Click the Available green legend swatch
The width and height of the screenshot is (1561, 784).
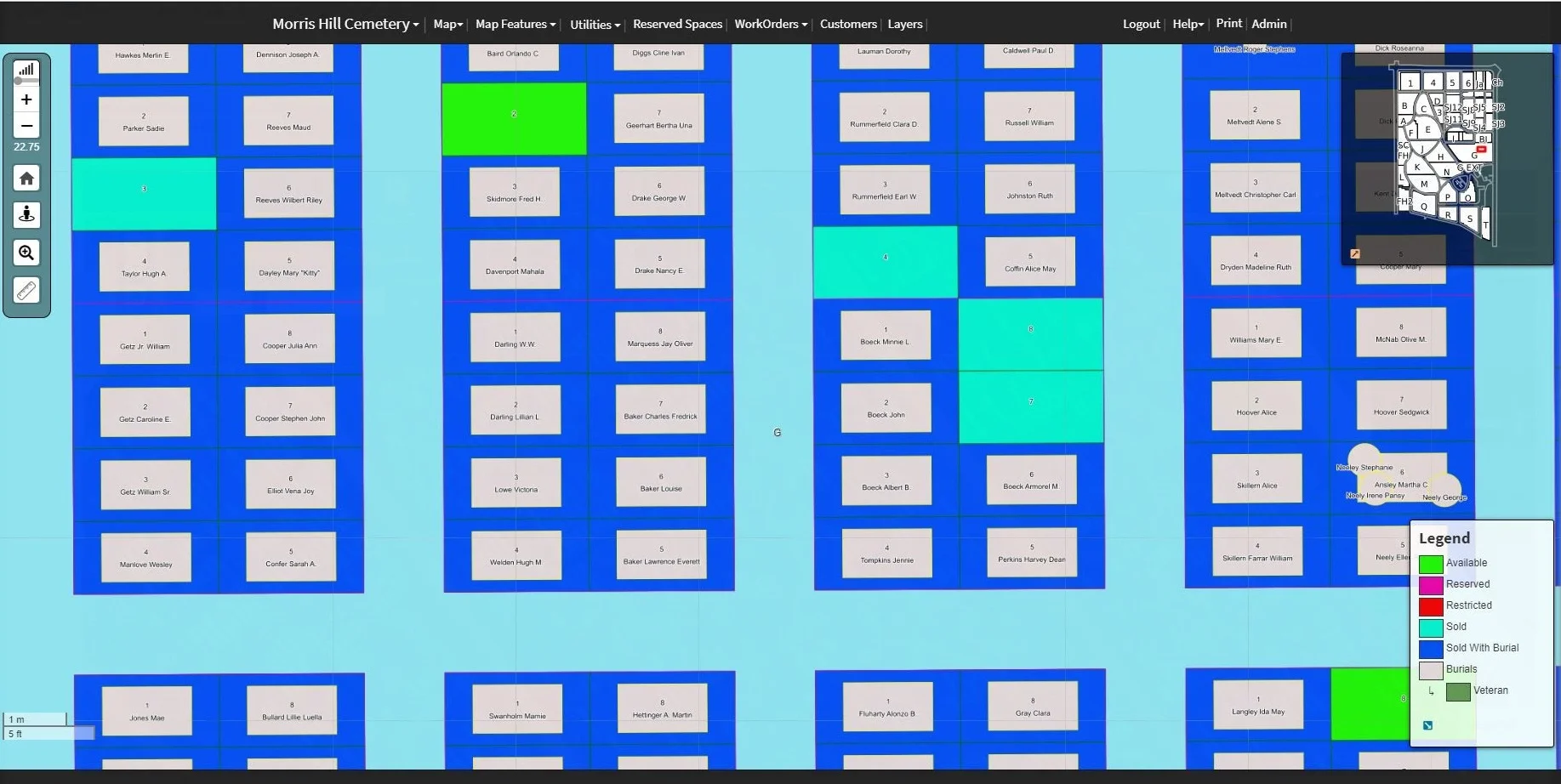[1431, 563]
